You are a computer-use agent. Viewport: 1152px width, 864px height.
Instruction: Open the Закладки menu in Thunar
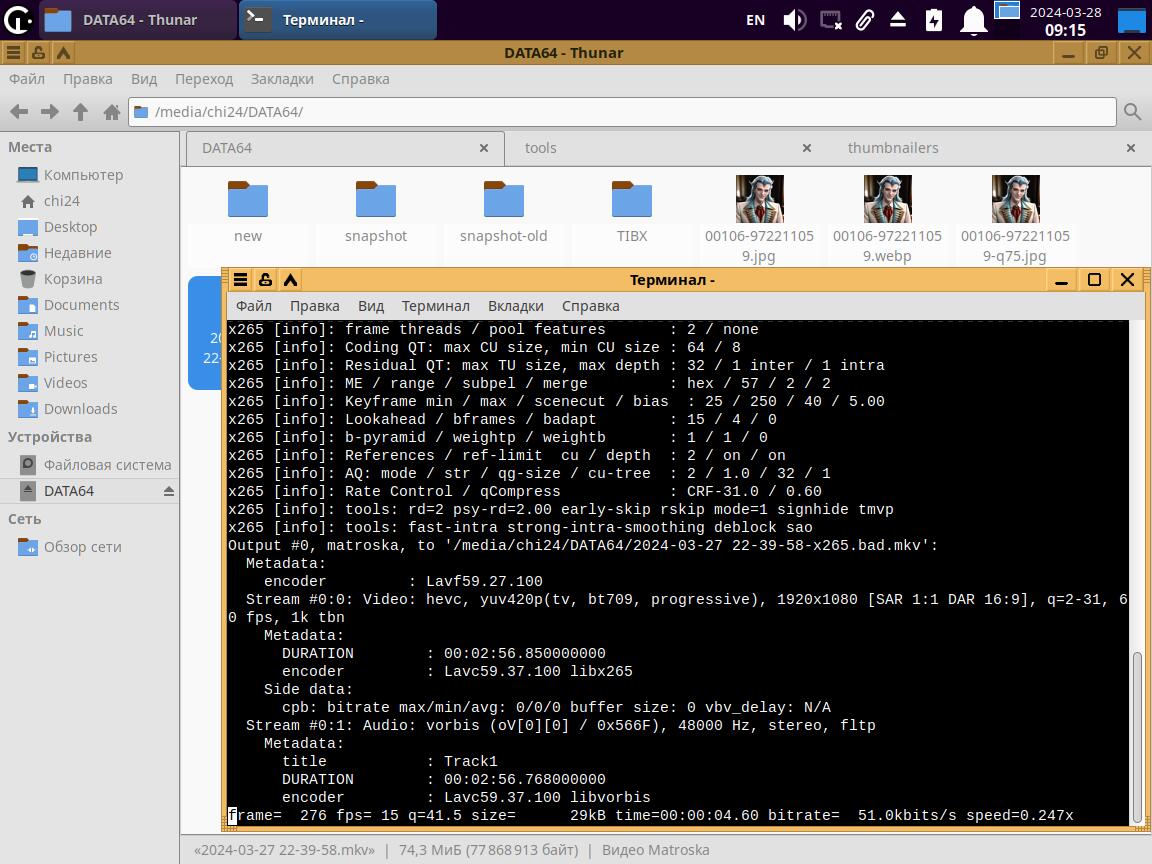coord(282,79)
